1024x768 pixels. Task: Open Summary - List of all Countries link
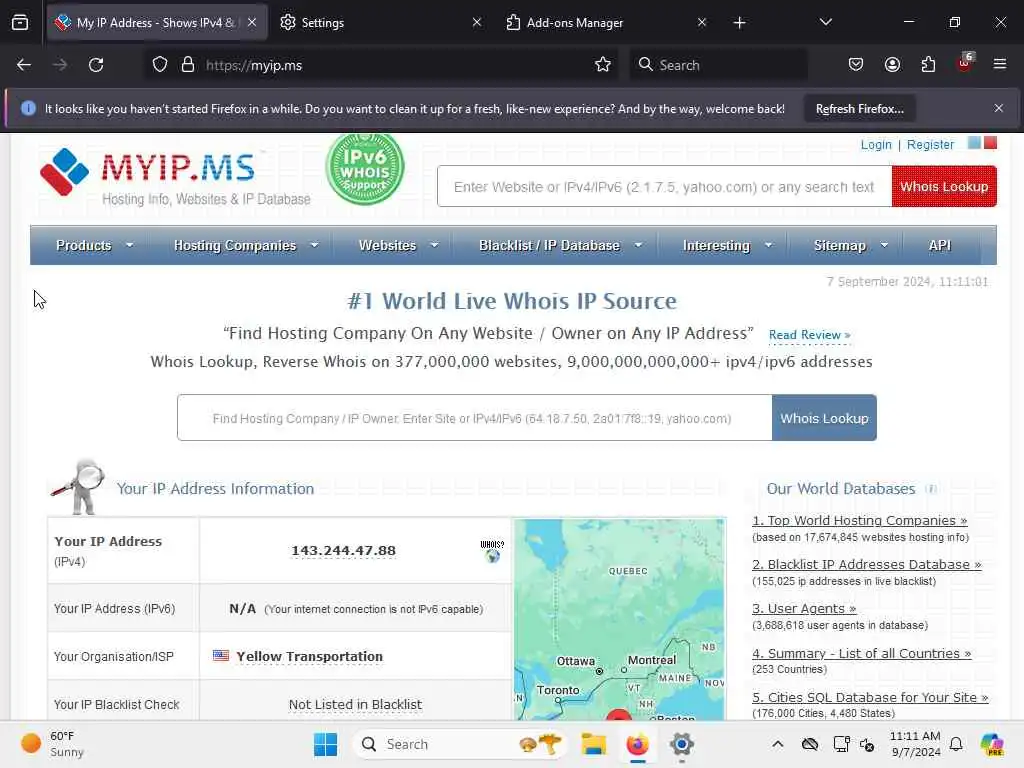click(x=861, y=654)
